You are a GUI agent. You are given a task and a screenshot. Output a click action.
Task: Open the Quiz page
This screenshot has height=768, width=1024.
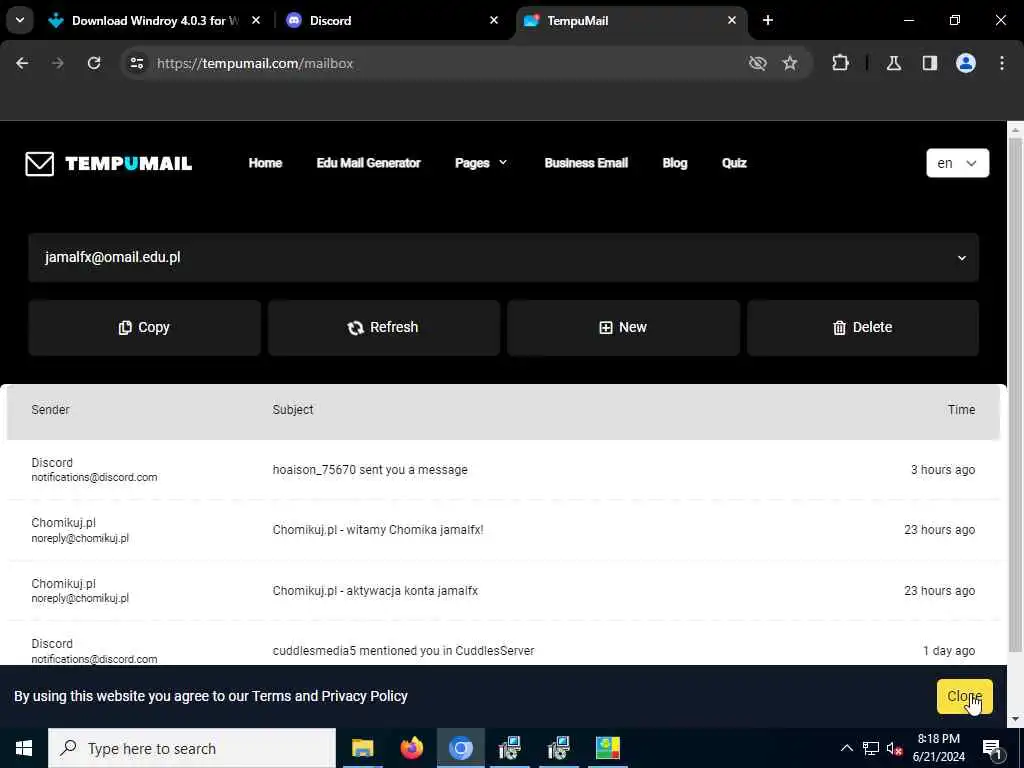[734, 163]
